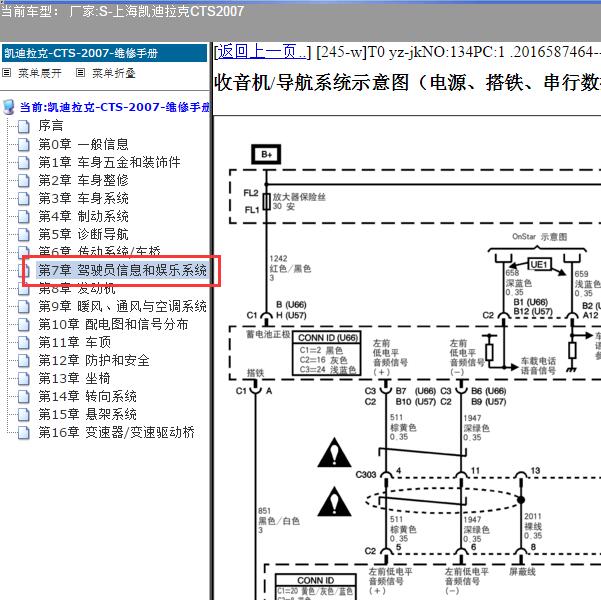Click the 2011 裸线 wire label
Image resolution: width=601 pixels, height=600 pixels.
tap(533, 526)
